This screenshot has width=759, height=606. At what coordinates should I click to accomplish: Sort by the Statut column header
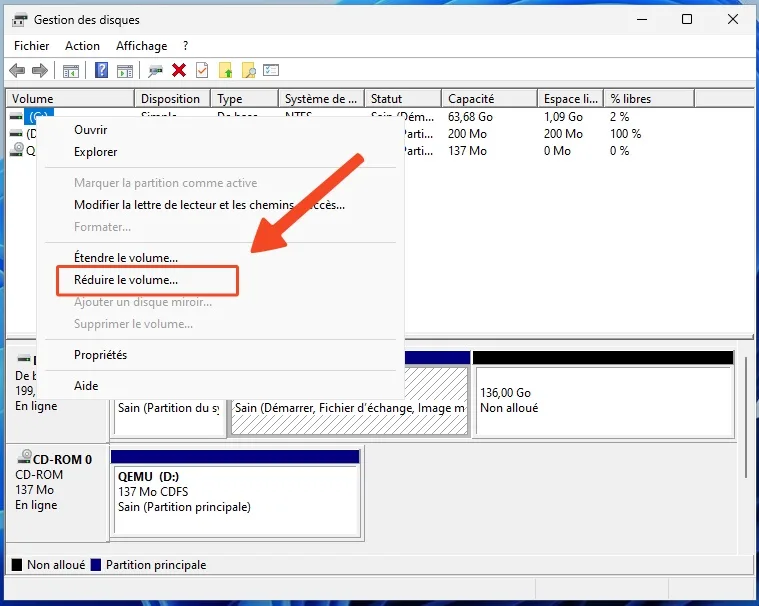(403, 99)
